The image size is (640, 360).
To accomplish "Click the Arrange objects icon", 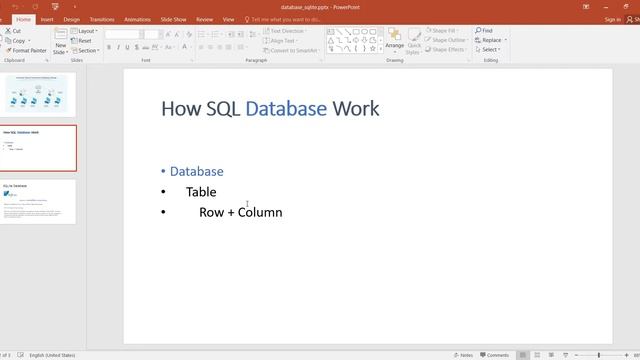I will click(395, 34).
